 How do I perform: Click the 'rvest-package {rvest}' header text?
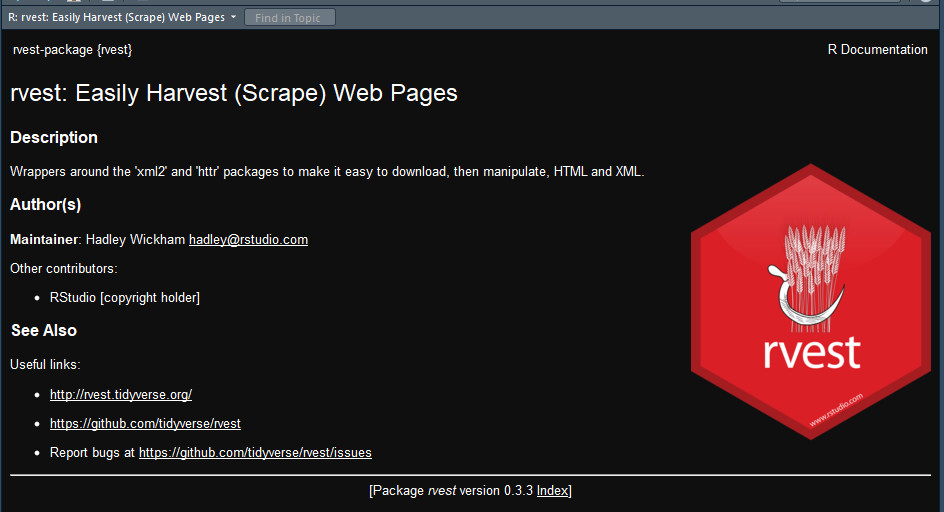click(72, 49)
